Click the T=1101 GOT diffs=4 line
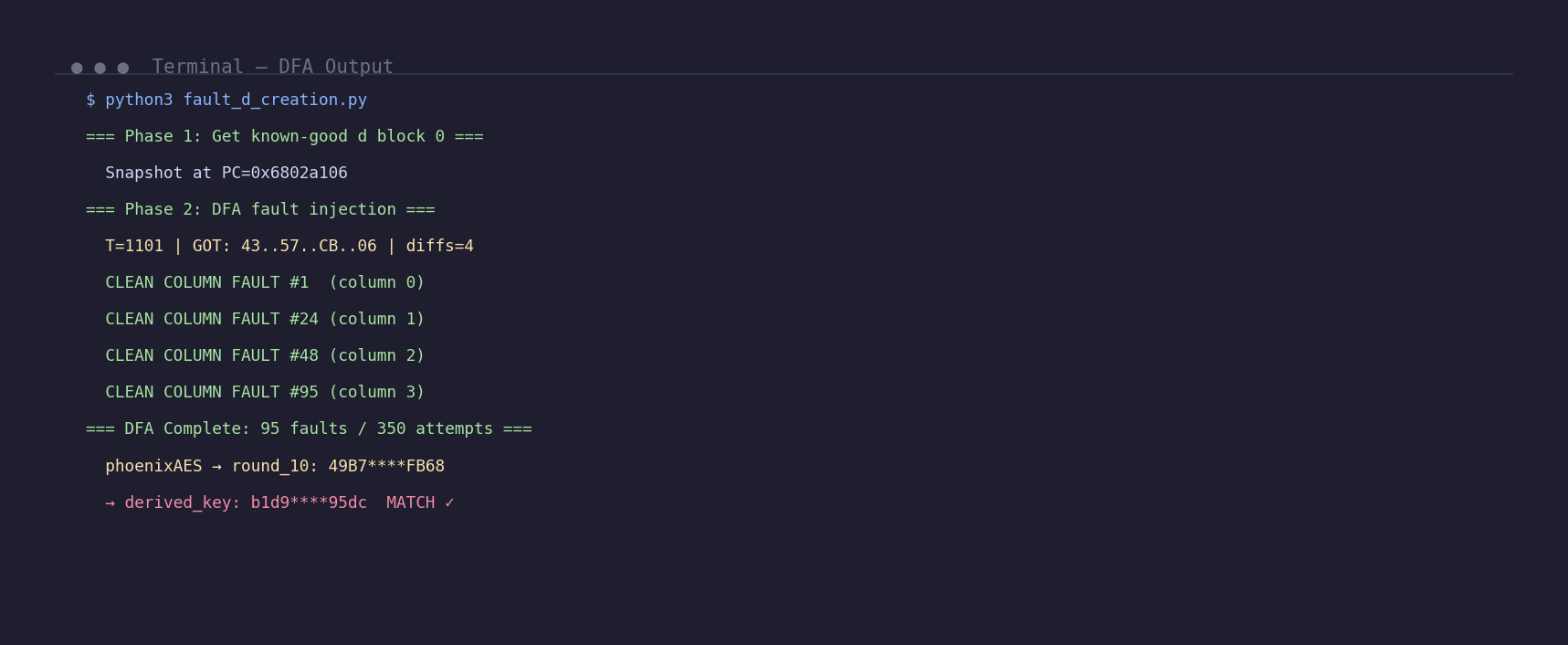This screenshot has height=645, width=1568. click(289, 246)
